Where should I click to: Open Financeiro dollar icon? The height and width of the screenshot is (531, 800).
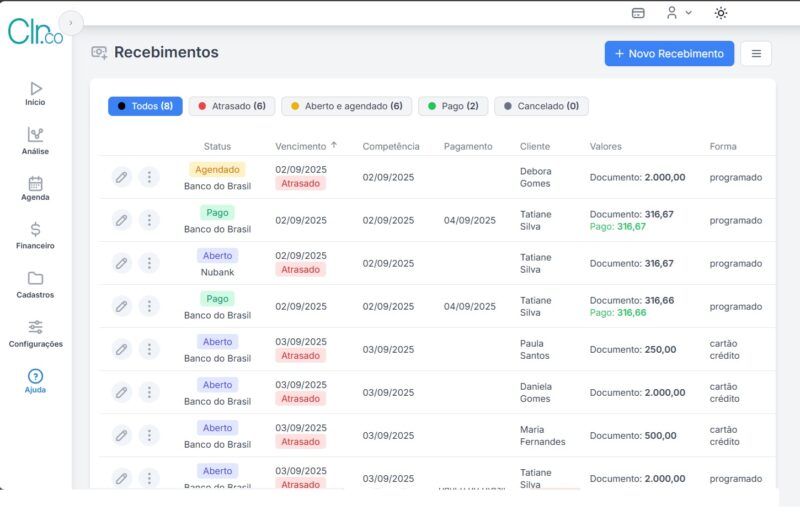(35, 230)
